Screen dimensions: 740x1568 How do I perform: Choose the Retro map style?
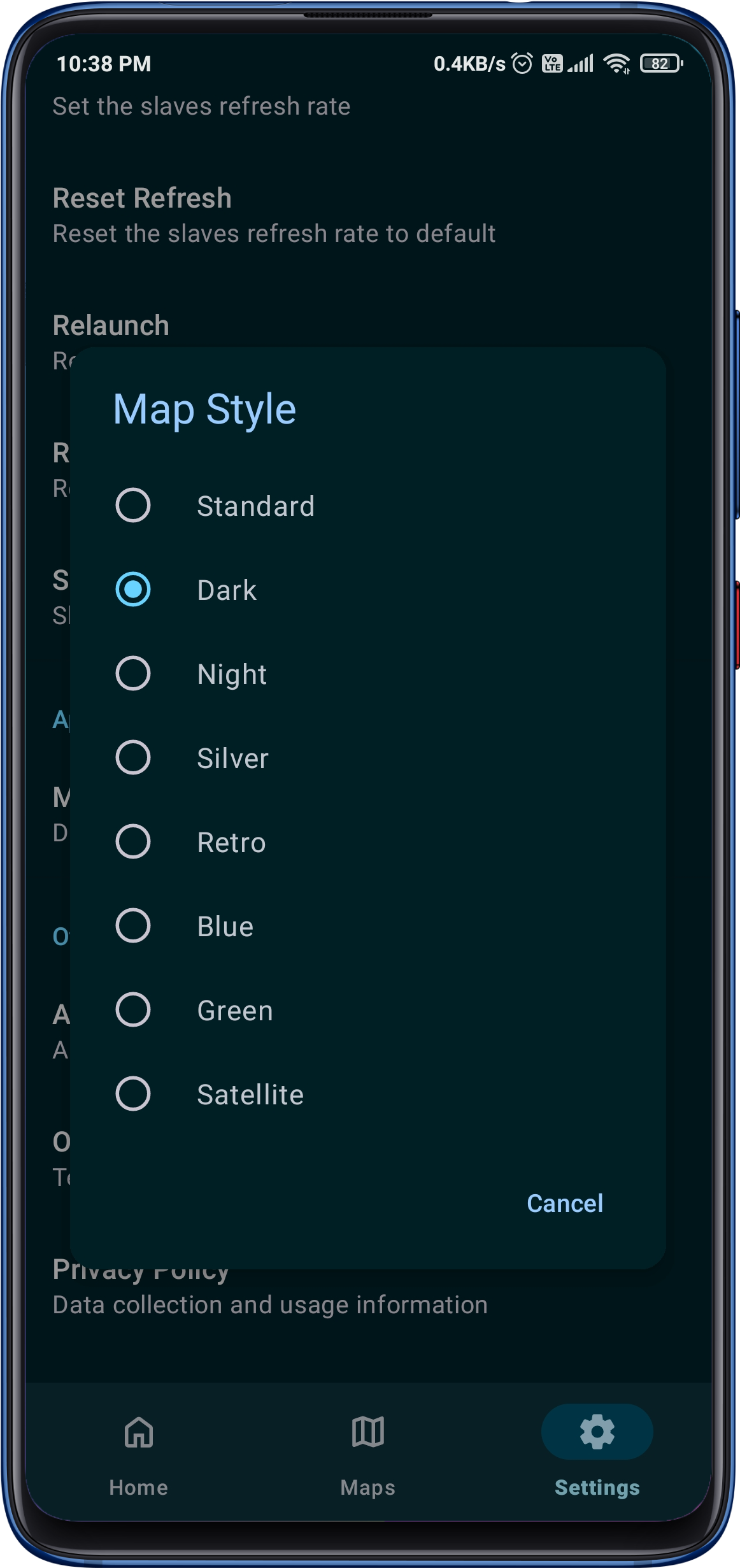pyautogui.click(x=133, y=842)
